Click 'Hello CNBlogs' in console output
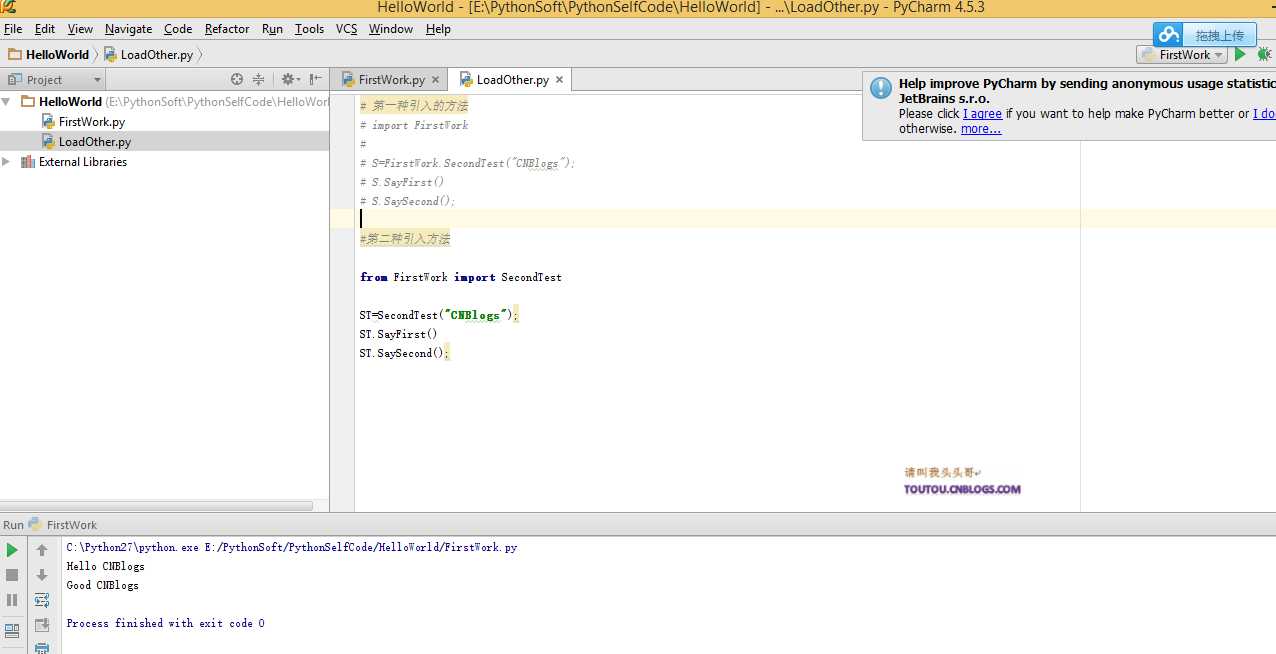Viewport: 1276px width, 654px height. 106,566
